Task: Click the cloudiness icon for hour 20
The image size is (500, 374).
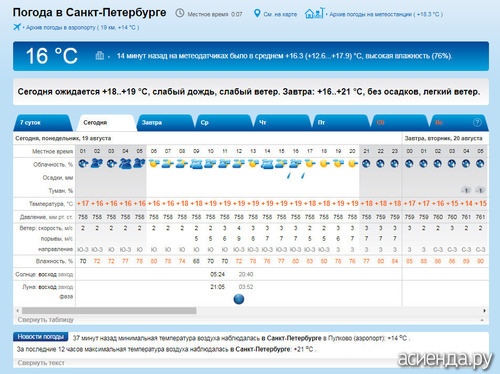Action: click(x=352, y=164)
